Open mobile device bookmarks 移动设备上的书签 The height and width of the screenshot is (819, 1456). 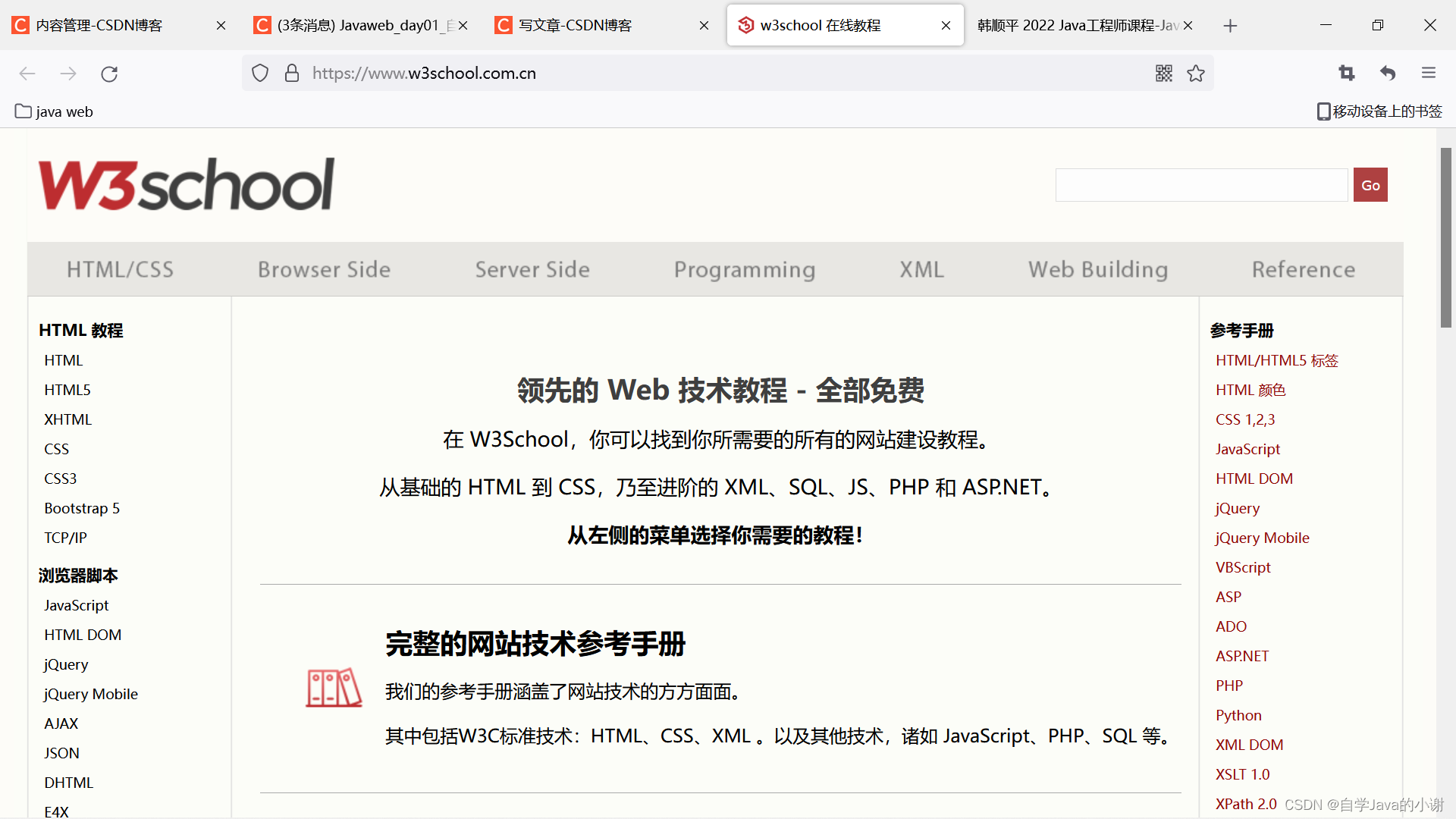pyautogui.click(x=1379, y=111)
